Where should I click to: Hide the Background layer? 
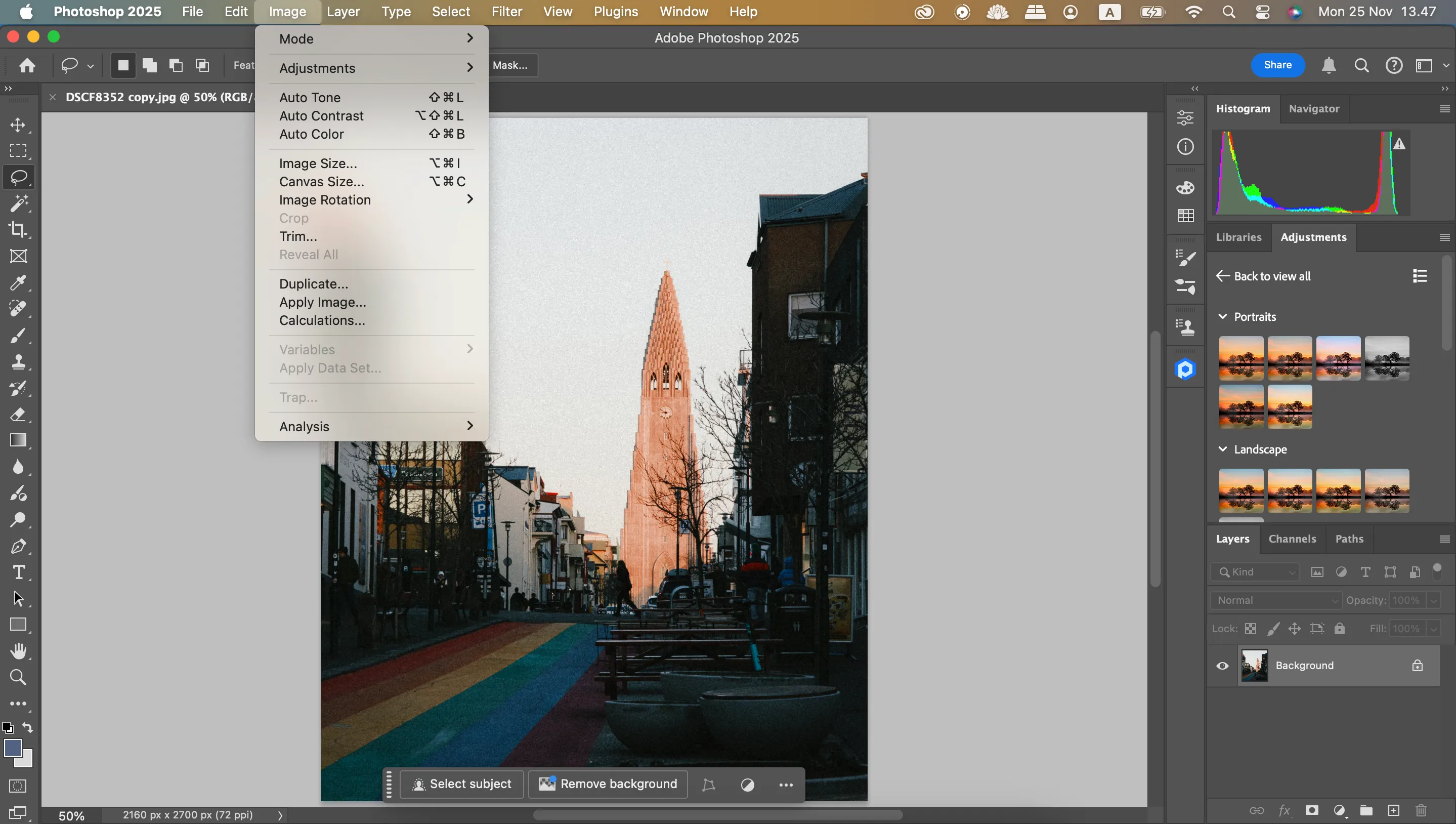point(1222,665)
